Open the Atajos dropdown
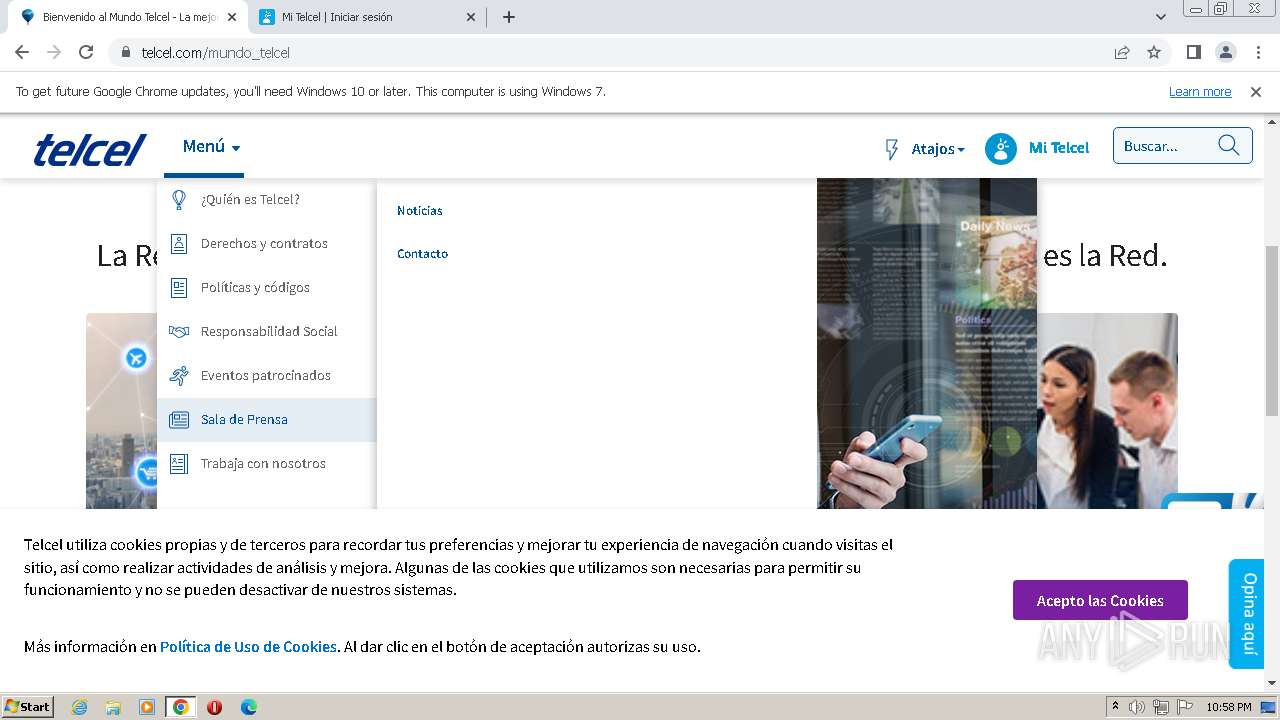1280x720 pixels. [x=938, y=149]
